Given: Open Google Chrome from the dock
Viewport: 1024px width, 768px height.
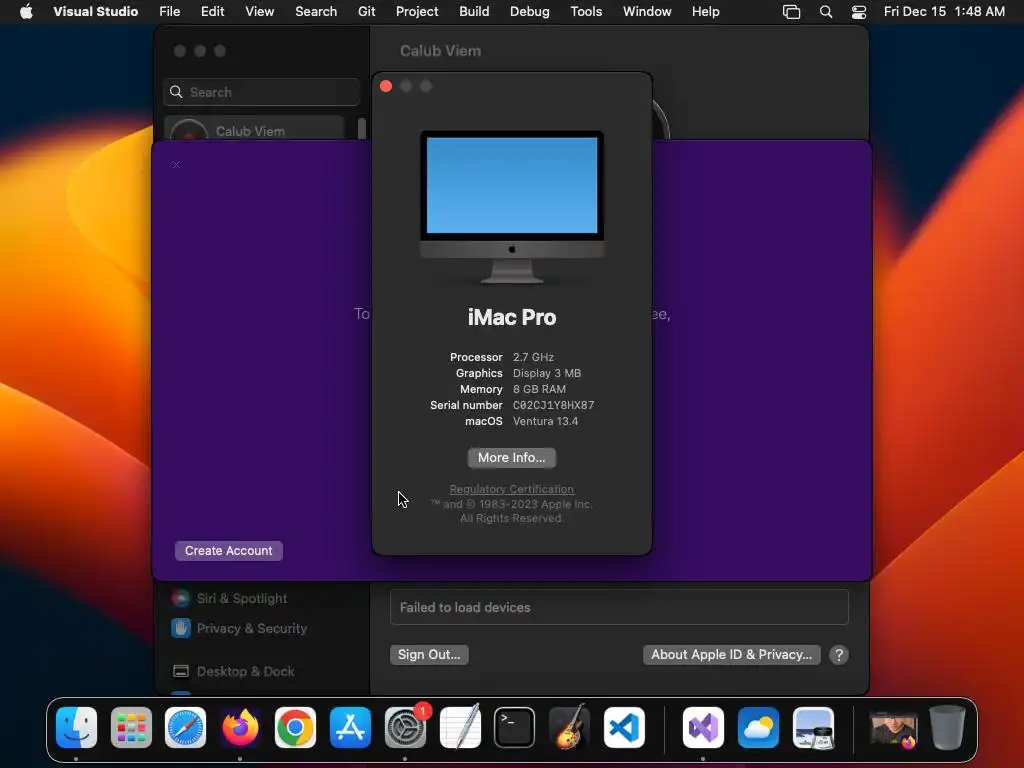Looking at the screenshot, I should pos(295,727).
